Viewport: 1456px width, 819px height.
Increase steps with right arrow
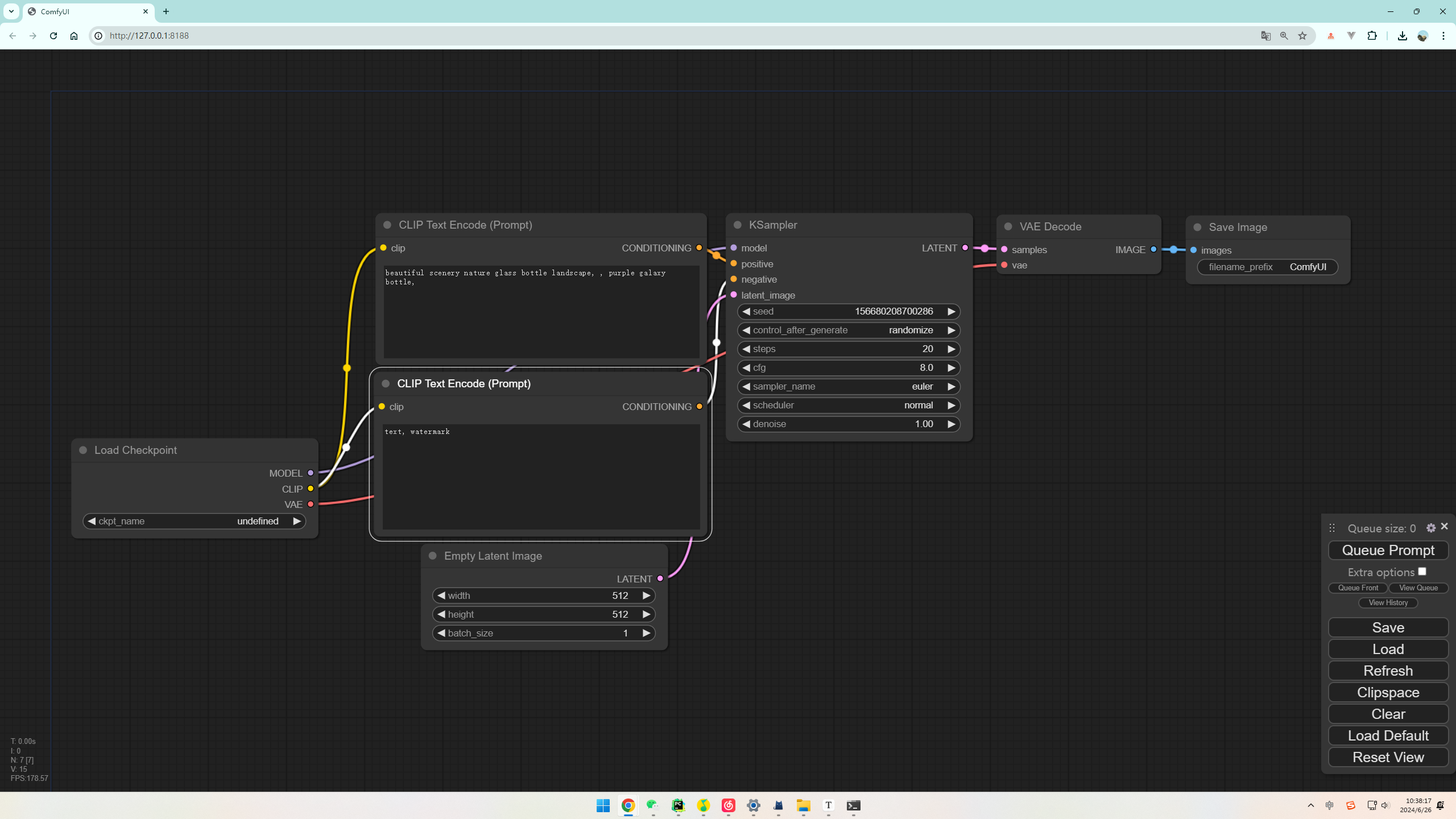coord(951,349)
